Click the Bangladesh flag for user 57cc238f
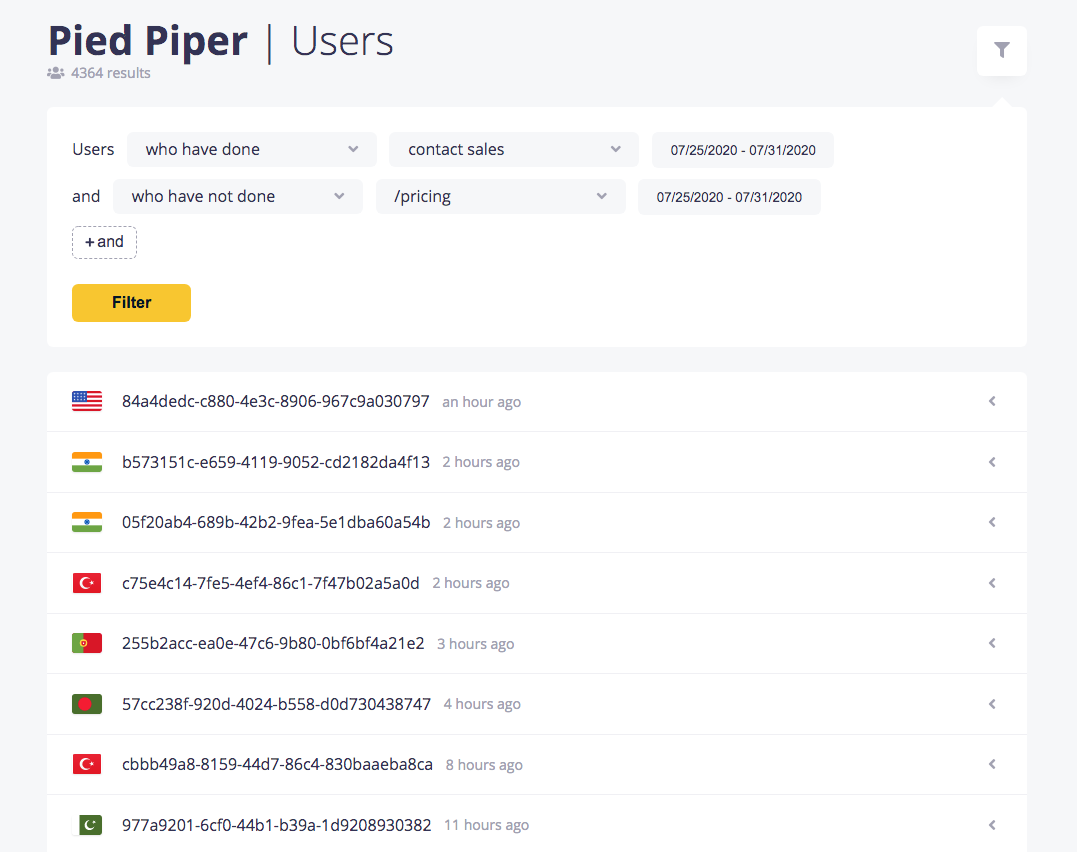 tap(87, 704)
